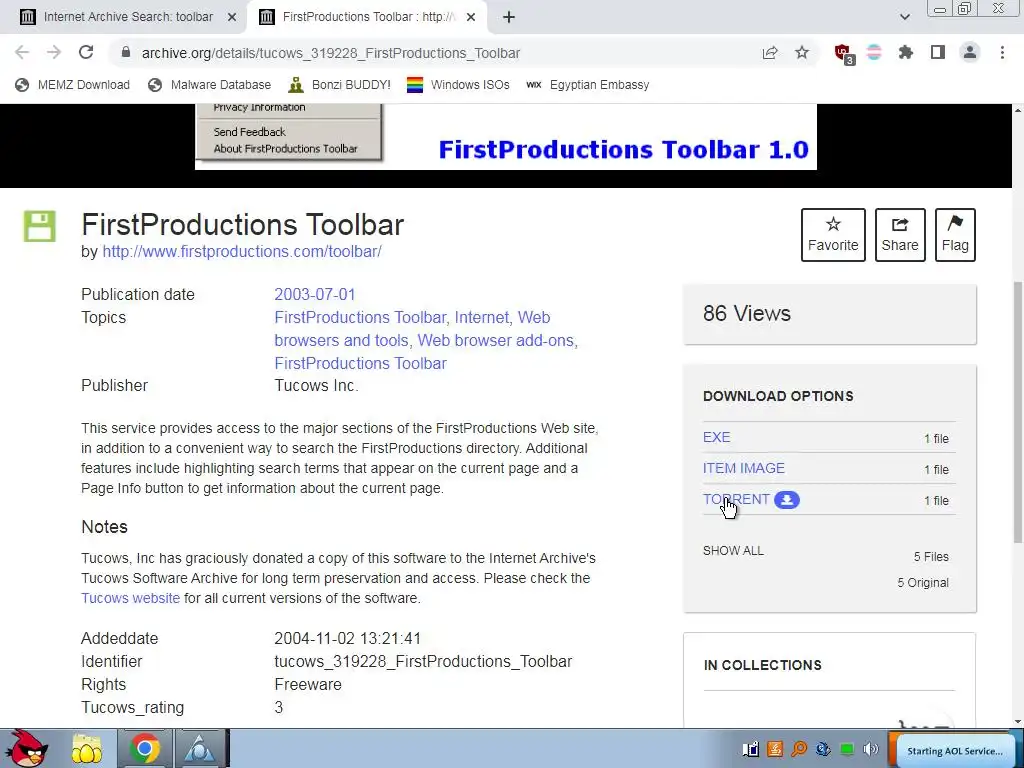Download the EXE file option
Image resolution: width=1024 pixels, height=768 pixels.
click(x=716, y=438)
